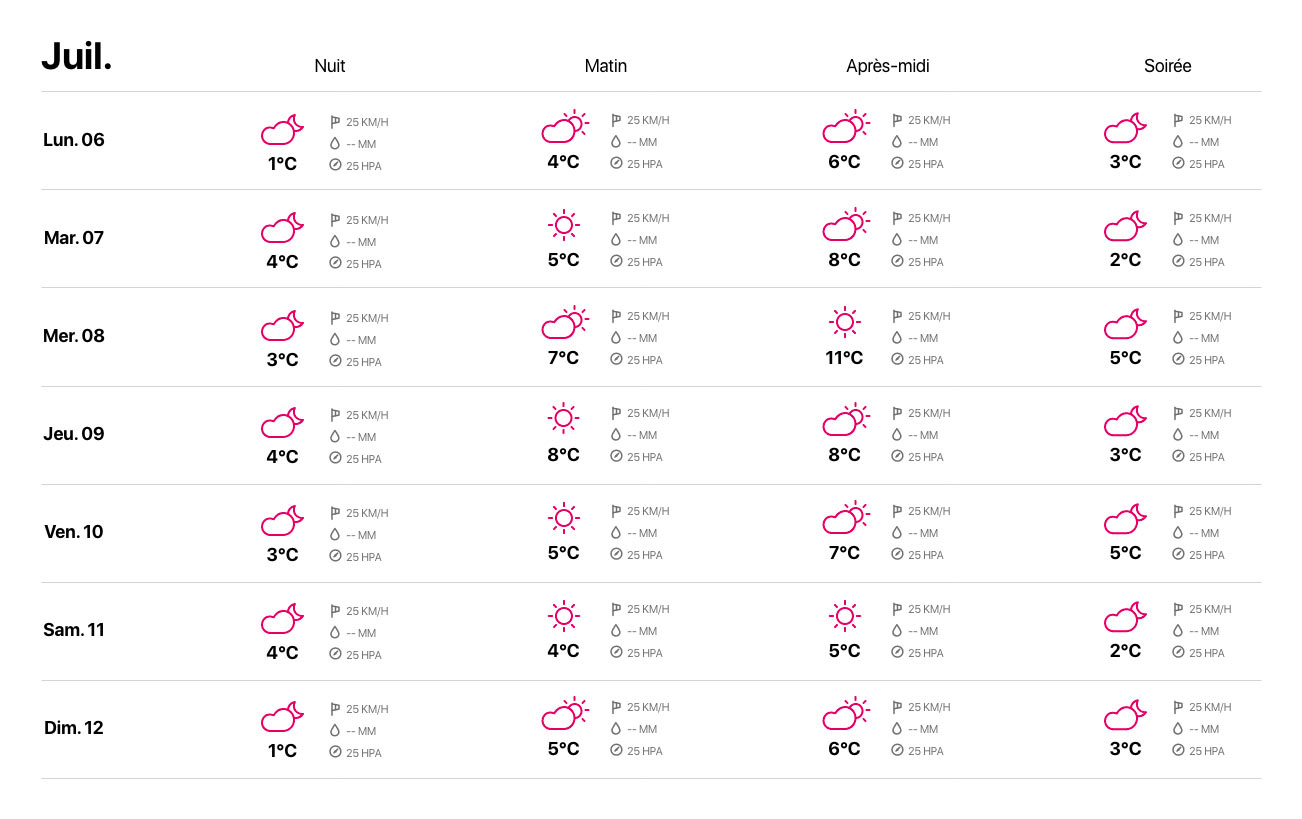This screenshot has height=819, width=1302.
Task: Select the Sam. 11 day row label
Action: (x=74, y=630)
